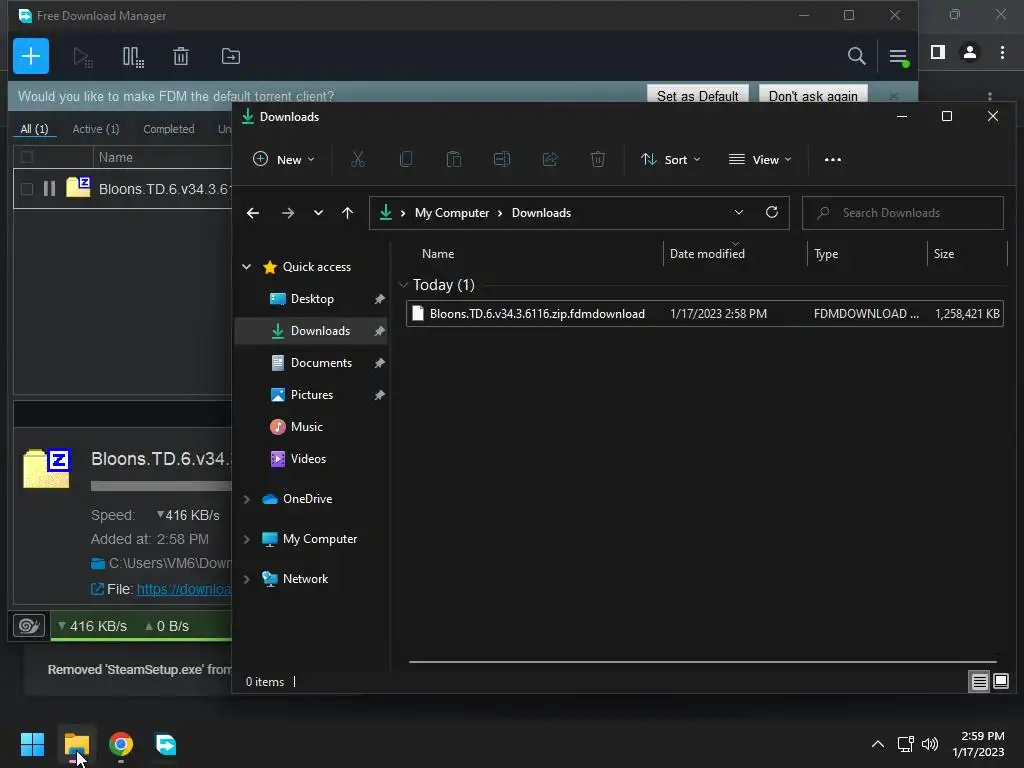
Task: Pause all downloads in FDM toolbar
Action: [x=133, y=57]
